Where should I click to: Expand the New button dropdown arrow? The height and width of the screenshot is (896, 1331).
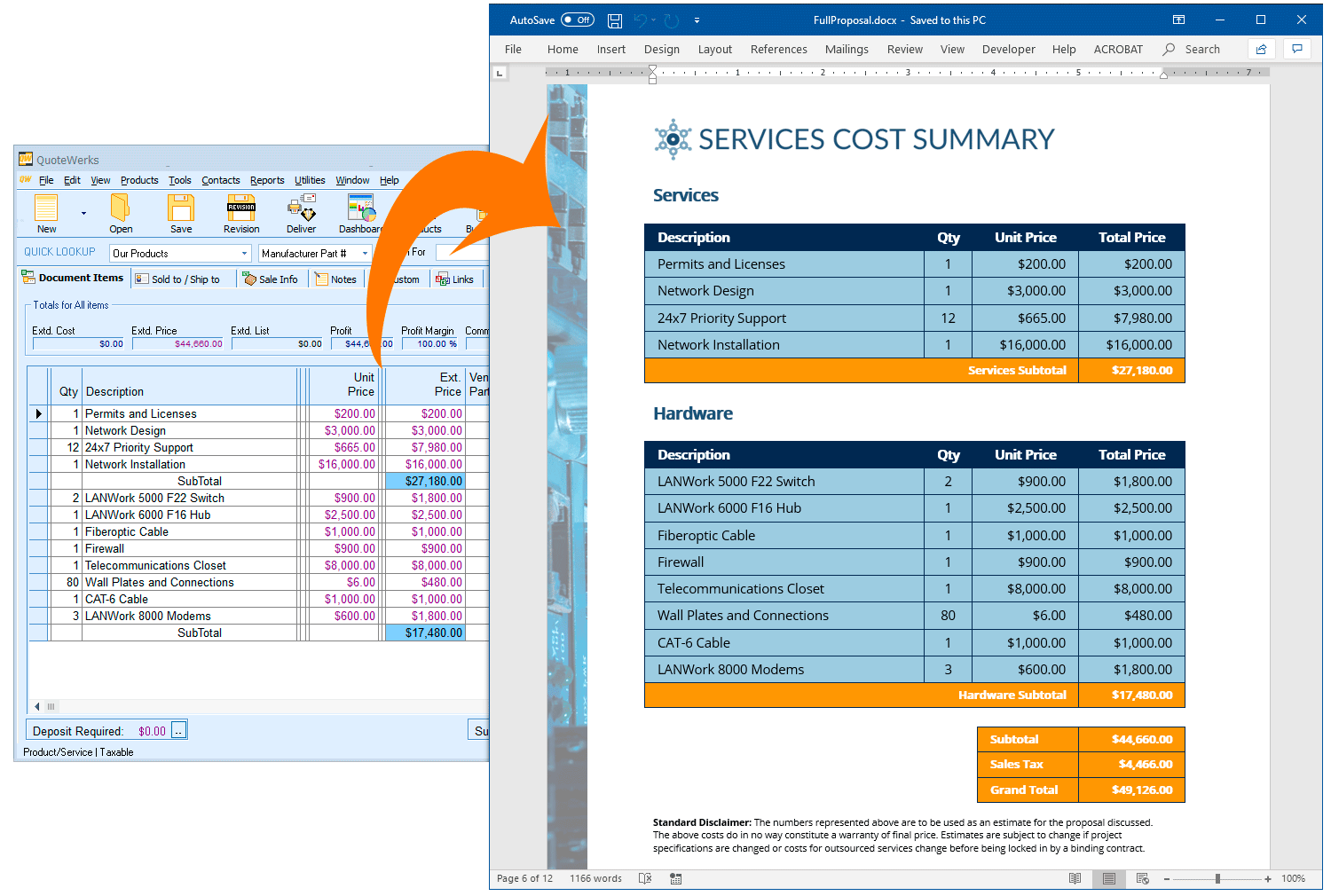click(83, 213)
